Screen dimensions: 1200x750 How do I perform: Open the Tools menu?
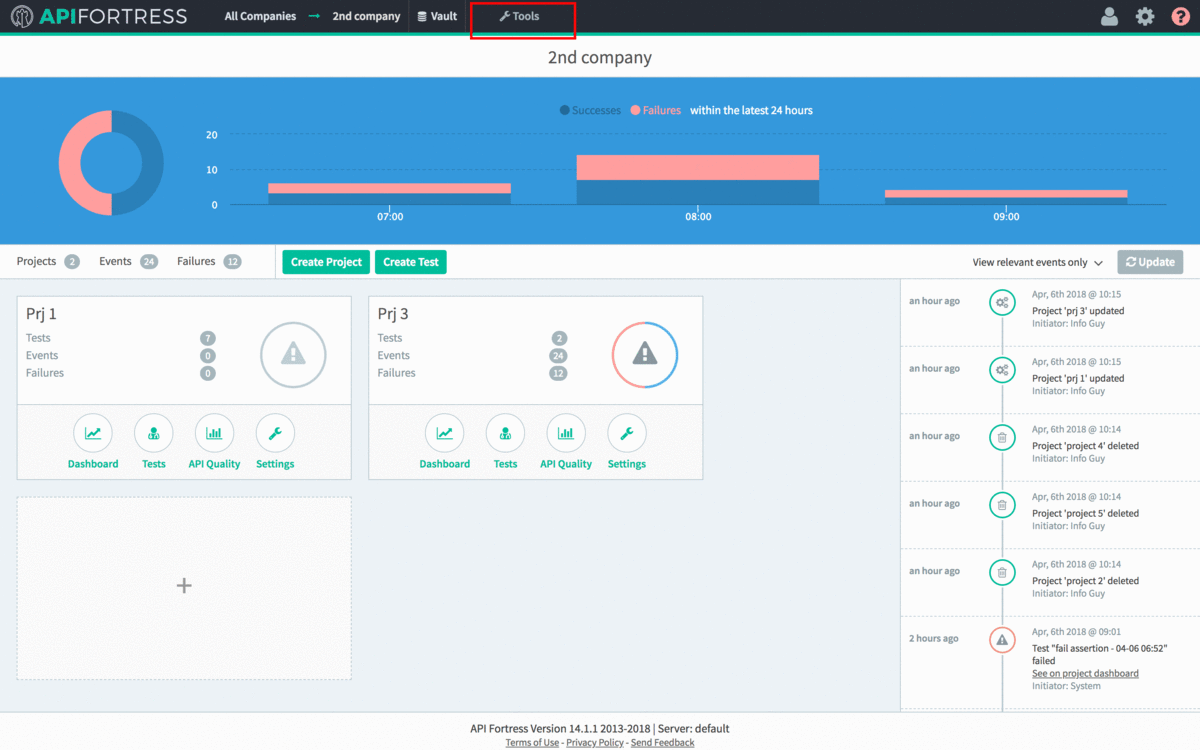coord(522,16)
